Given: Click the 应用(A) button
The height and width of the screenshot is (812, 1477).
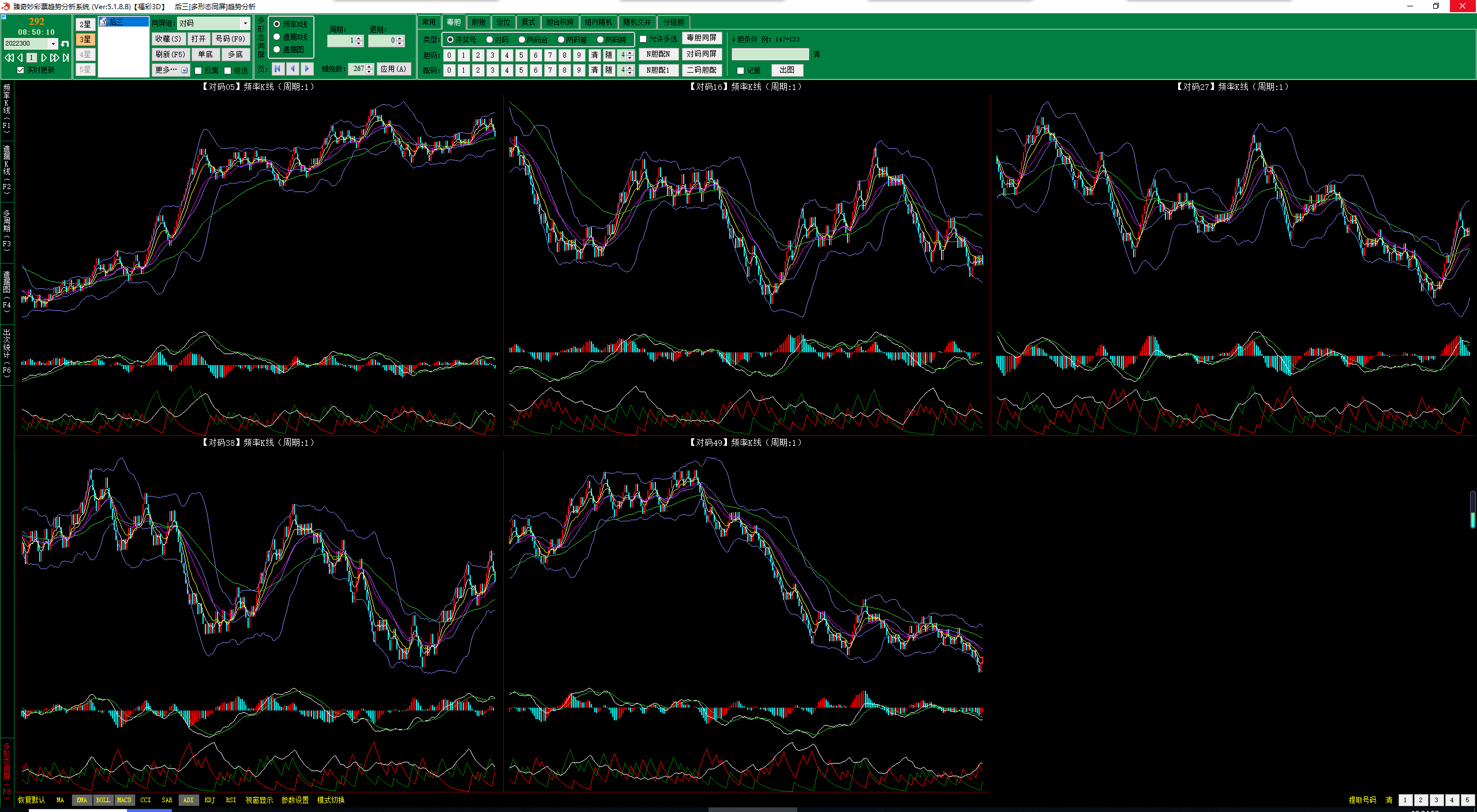Looking at the screenshot, I should tap(393, 69).
